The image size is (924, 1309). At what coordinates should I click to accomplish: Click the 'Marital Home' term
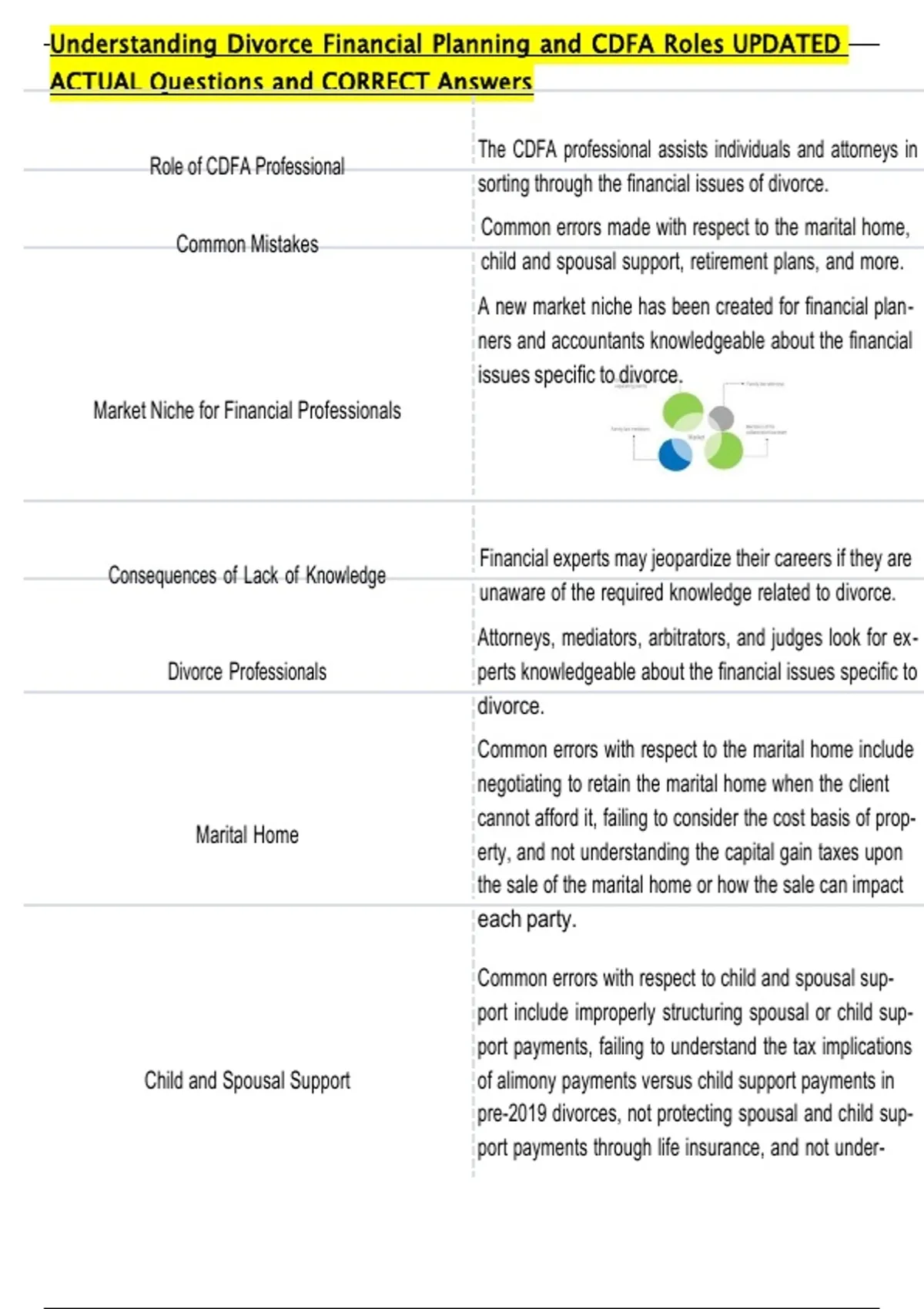coord(247,835)
